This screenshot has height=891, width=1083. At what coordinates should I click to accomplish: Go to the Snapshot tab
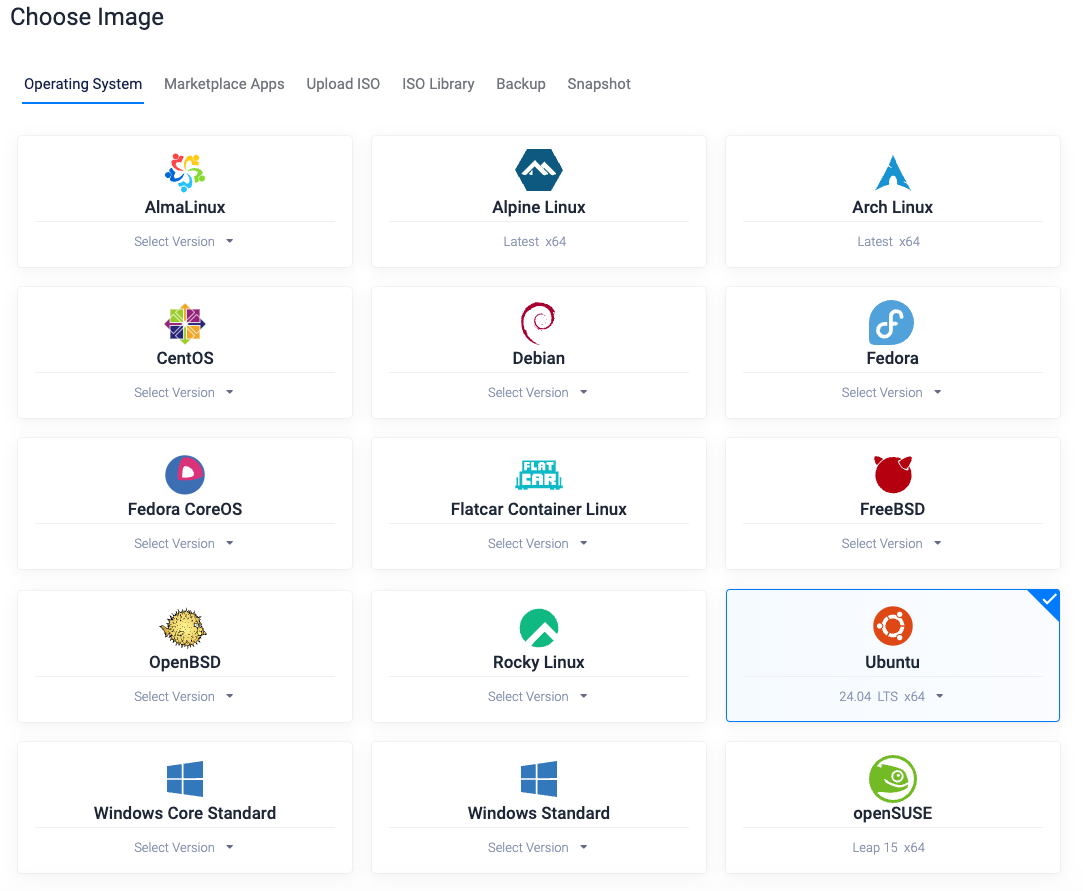[599, 84]
